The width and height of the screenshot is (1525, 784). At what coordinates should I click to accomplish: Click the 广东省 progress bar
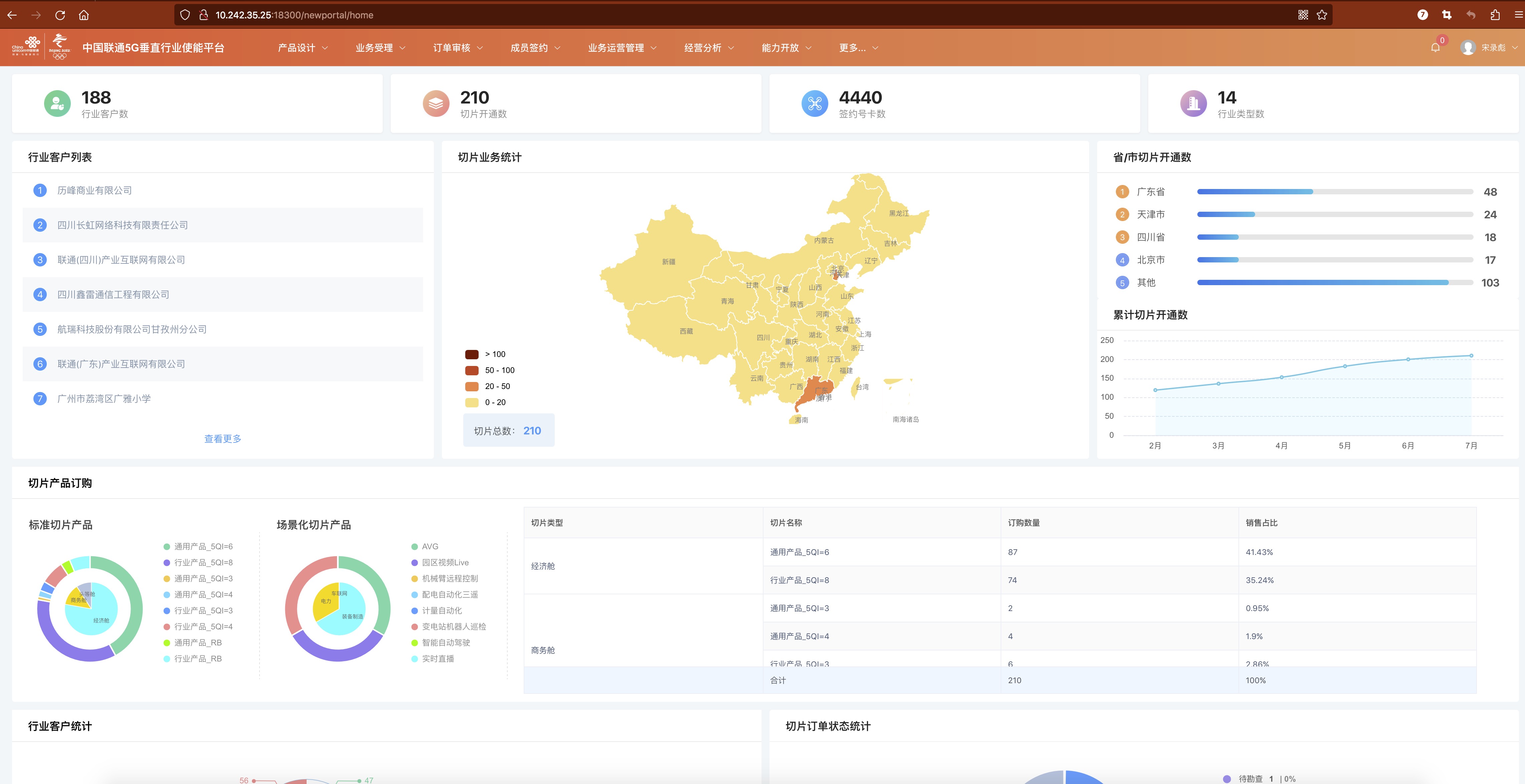[1335, 192]
